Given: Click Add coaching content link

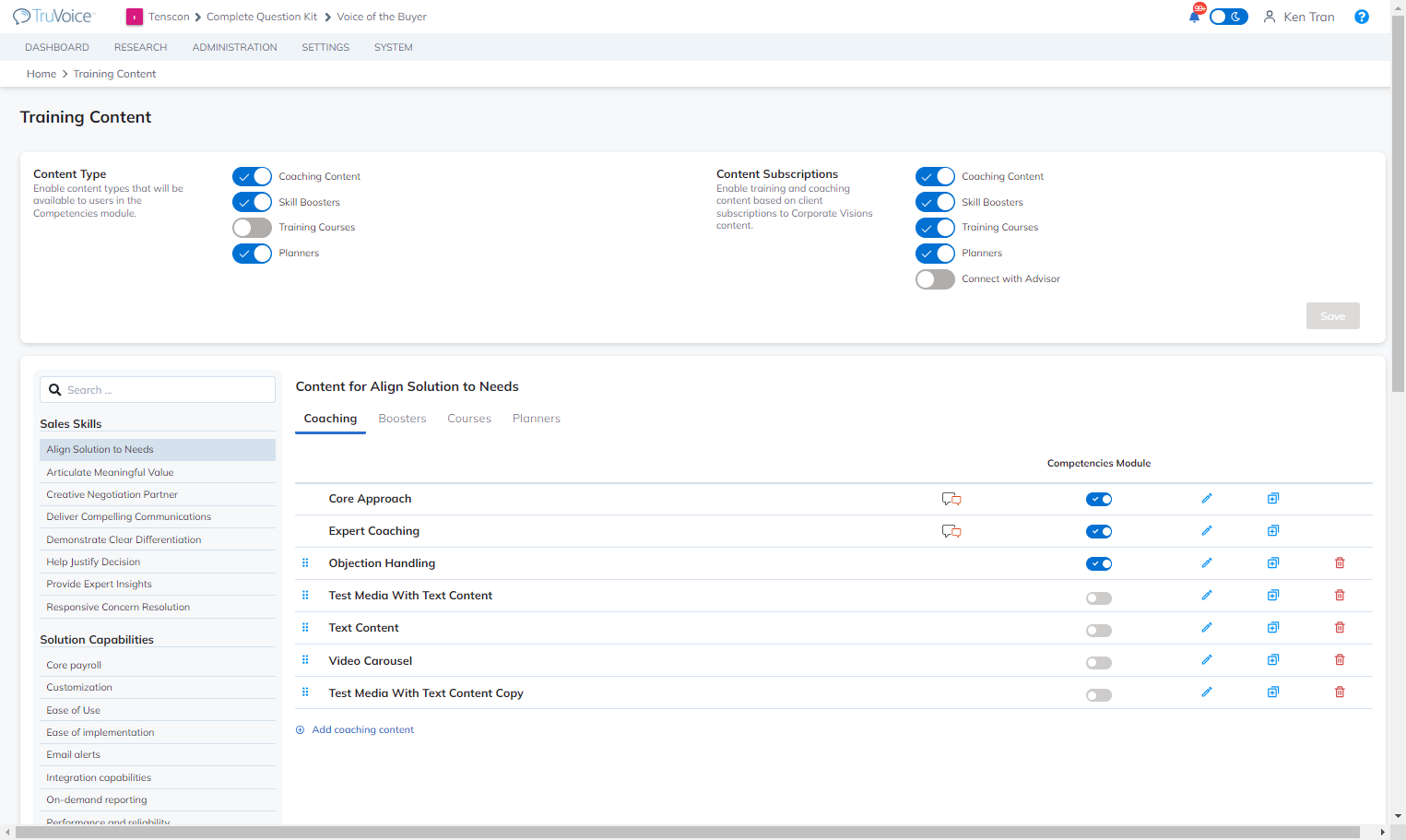Looking at the screenshot, I should tap(355, 729).
